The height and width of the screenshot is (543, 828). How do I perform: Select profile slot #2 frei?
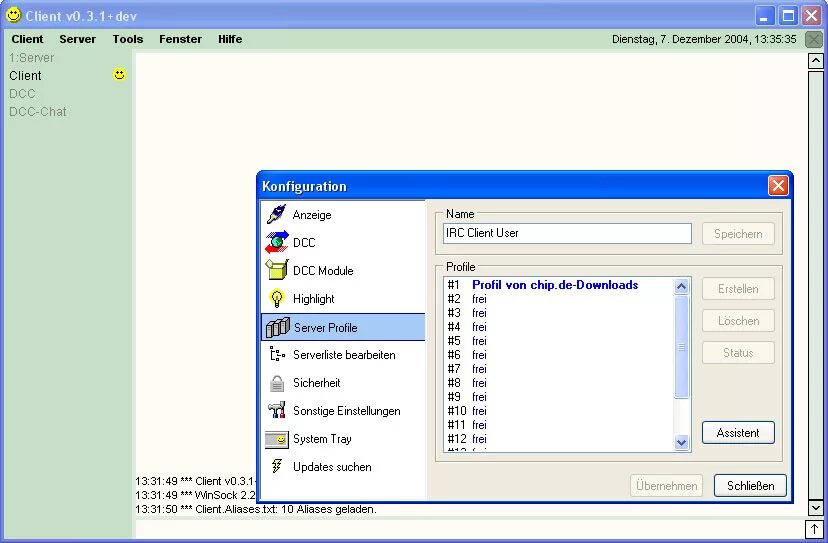(x=559, y=299)
